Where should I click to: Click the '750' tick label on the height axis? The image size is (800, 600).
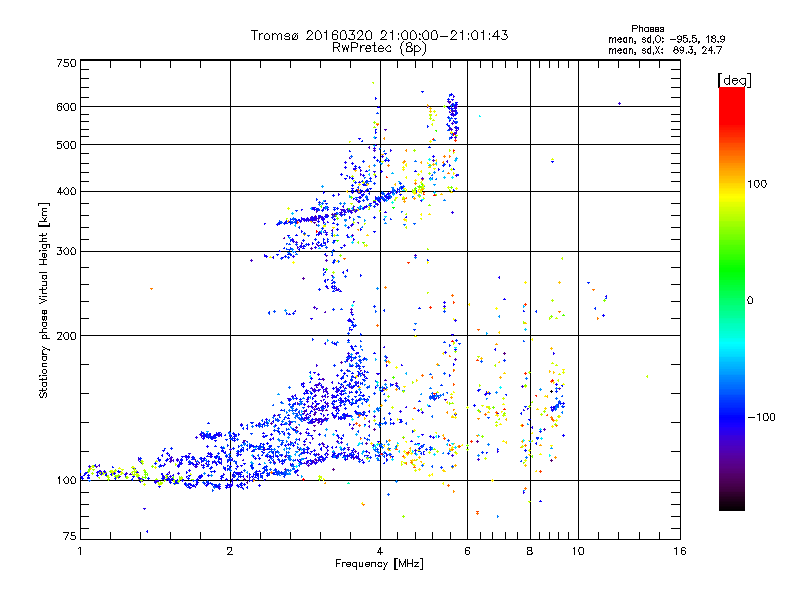(x=66, y=63)
